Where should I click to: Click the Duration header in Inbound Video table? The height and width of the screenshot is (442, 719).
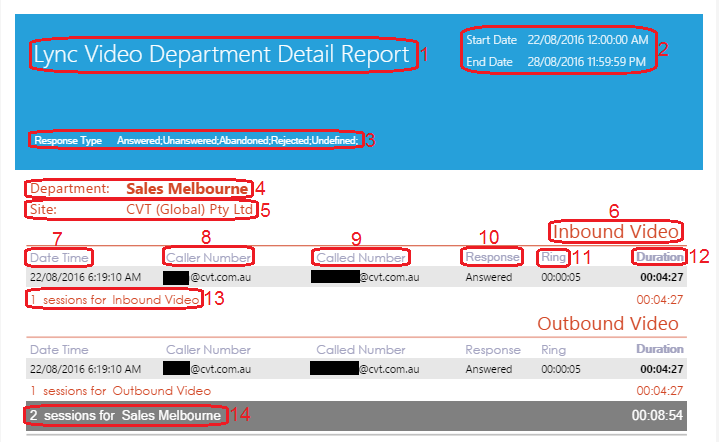click(659, 257)
